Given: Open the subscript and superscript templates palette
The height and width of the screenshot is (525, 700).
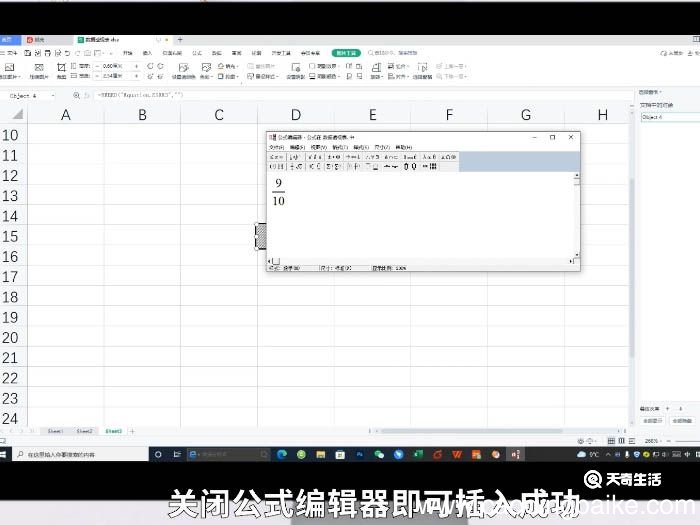Looking at the screenshot, I should coord(314,167).
